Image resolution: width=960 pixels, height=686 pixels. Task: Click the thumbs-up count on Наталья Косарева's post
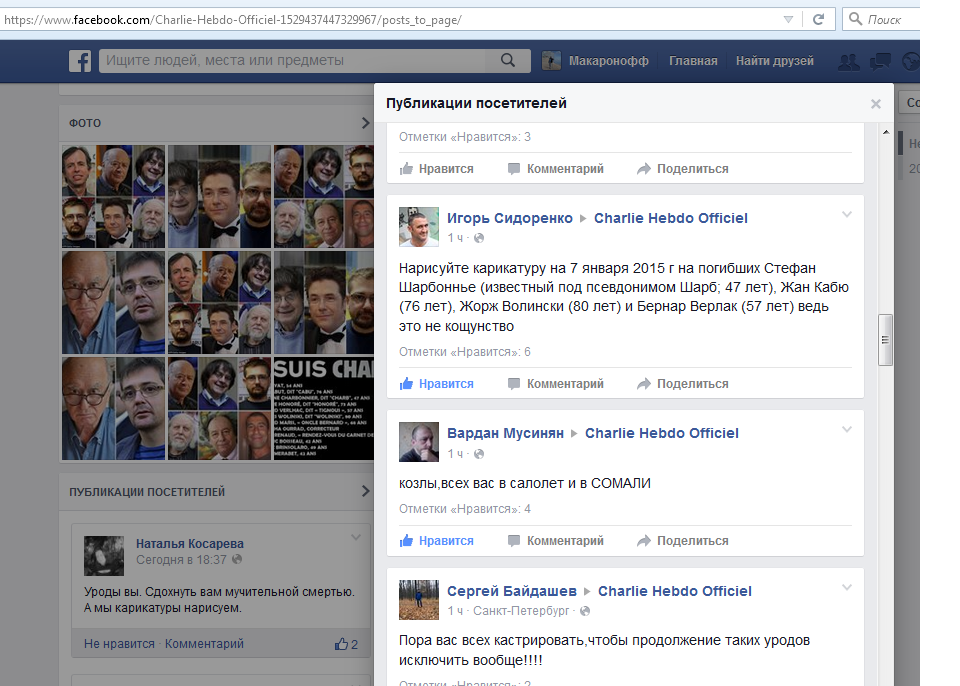pyautogui.click(x=347, y=644)
